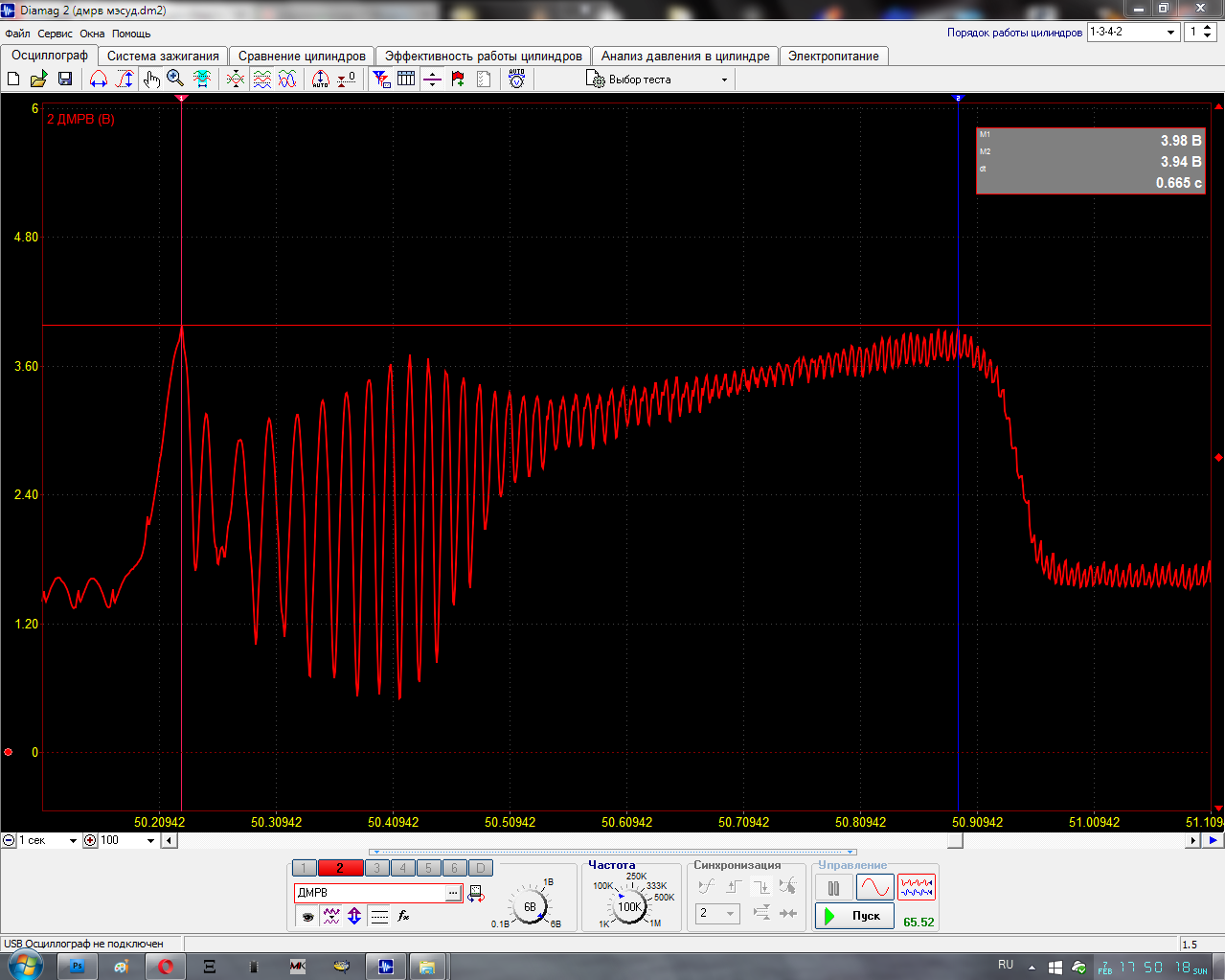This screenshot has height=980, width=1225.
Task: Click the filter funnel toolbar icon
Action: click(x=381, y=80)
